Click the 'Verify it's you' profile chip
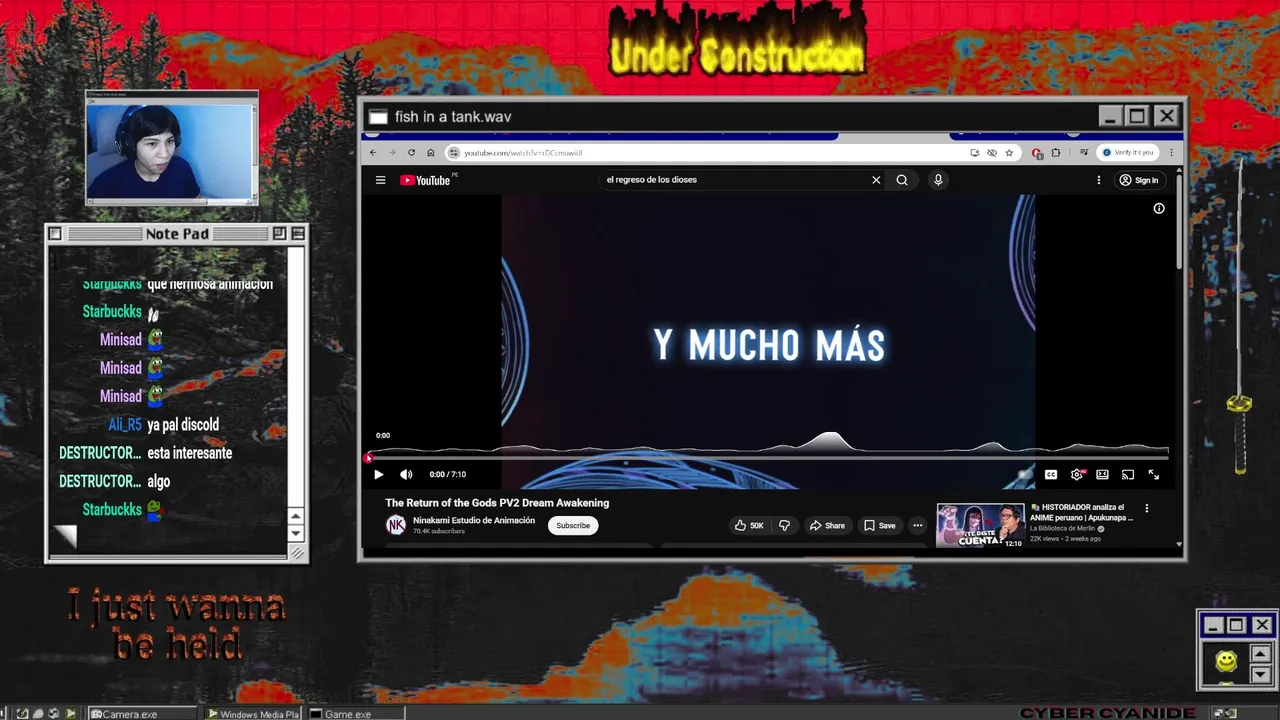This screenshot has height=720, width=1280. (1128, 153)
